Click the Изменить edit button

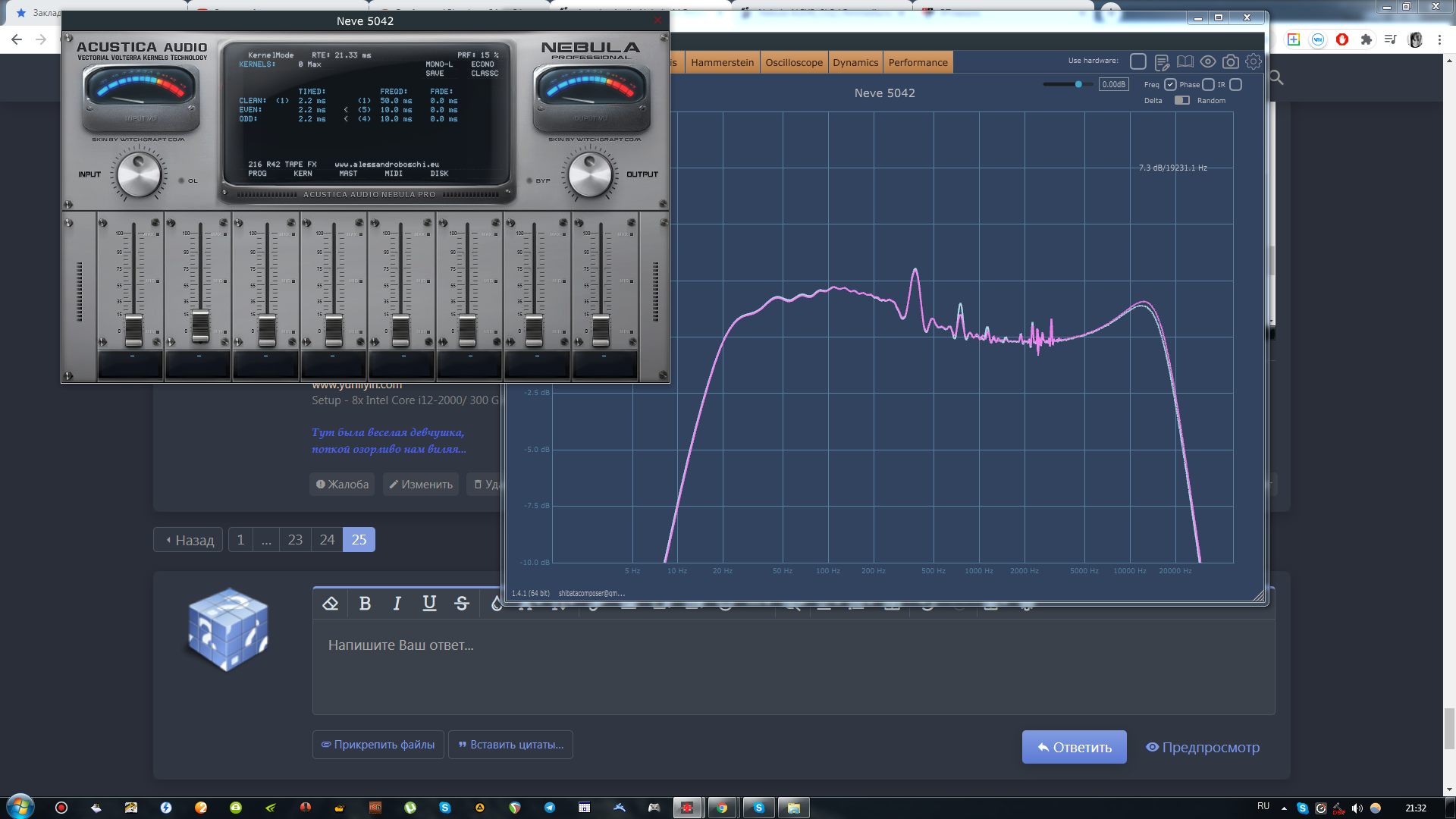tap(421, 485)
